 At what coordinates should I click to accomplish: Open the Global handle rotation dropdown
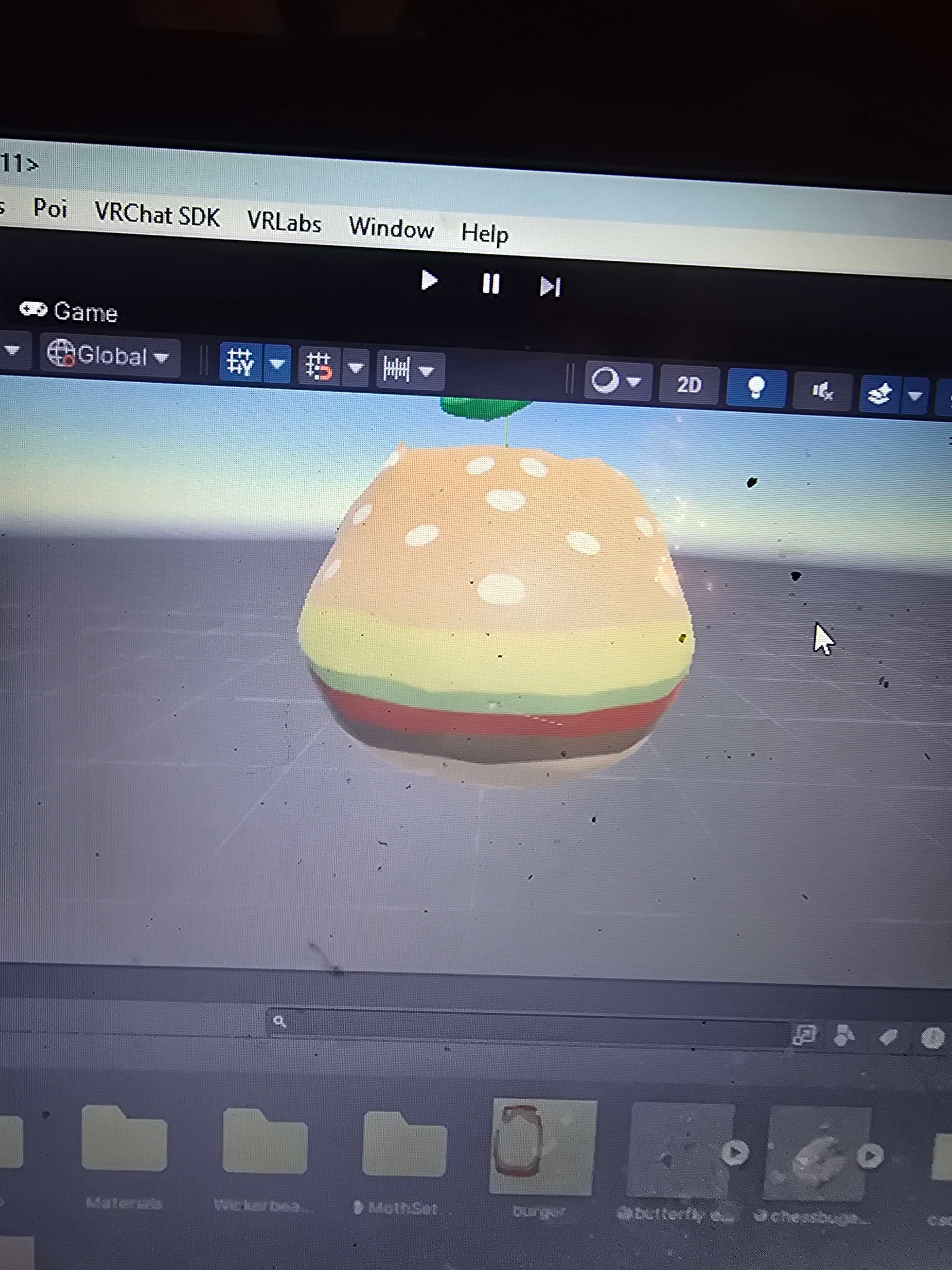(109, 355)
